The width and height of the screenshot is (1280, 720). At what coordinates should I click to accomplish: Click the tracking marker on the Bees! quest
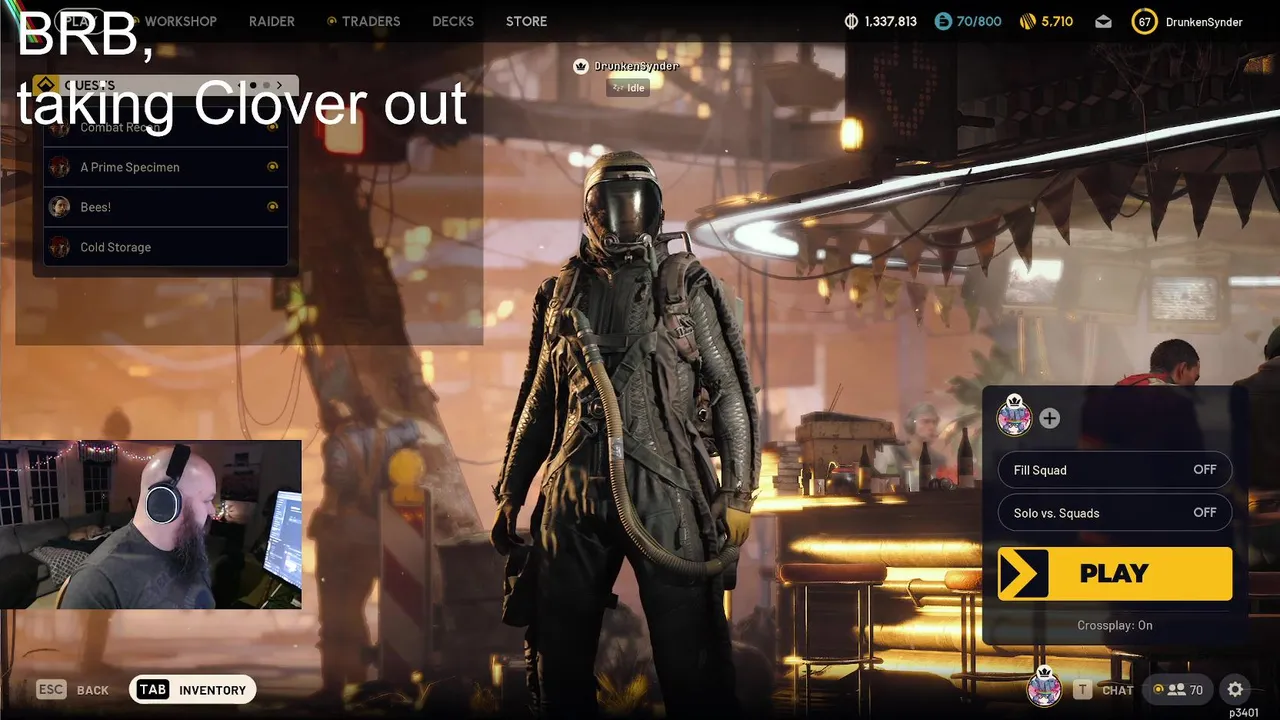pyautogui.click(x=272, y=207)
